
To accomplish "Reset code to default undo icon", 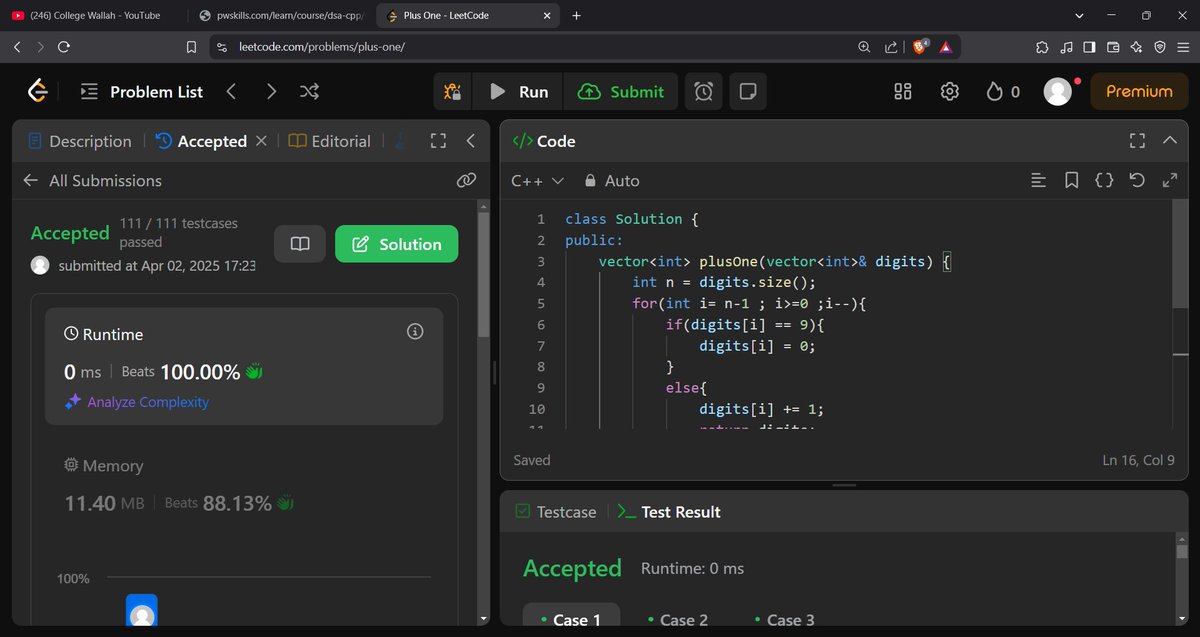I will coord(1137,181).
